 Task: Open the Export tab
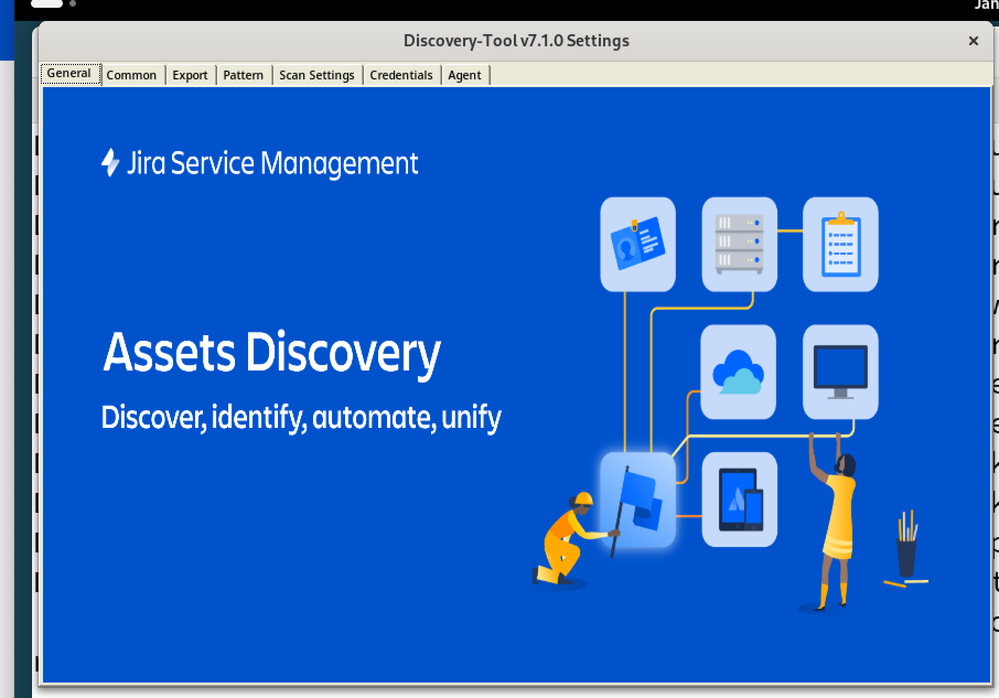pyautogui.click(x=190, y=75)
